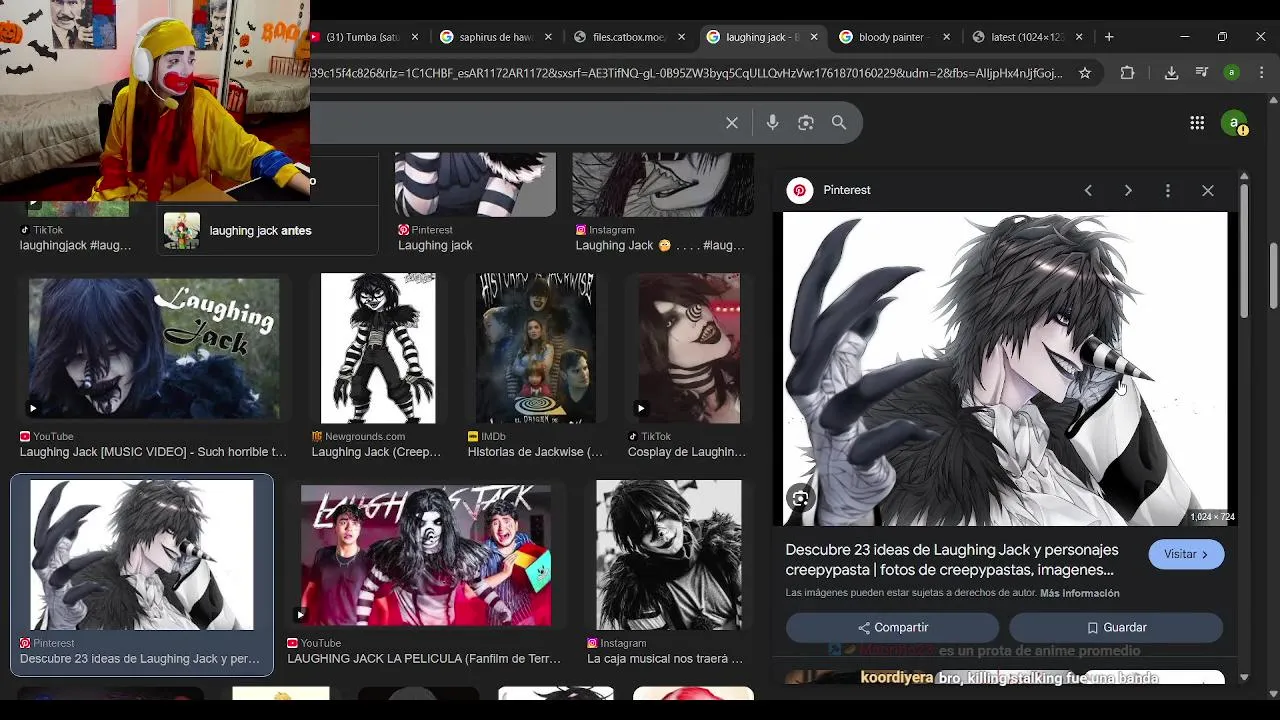Viewport: 1280px width, 720px height.
Task: Switch to 'saphirus de haw' tab
Action: 495,37
